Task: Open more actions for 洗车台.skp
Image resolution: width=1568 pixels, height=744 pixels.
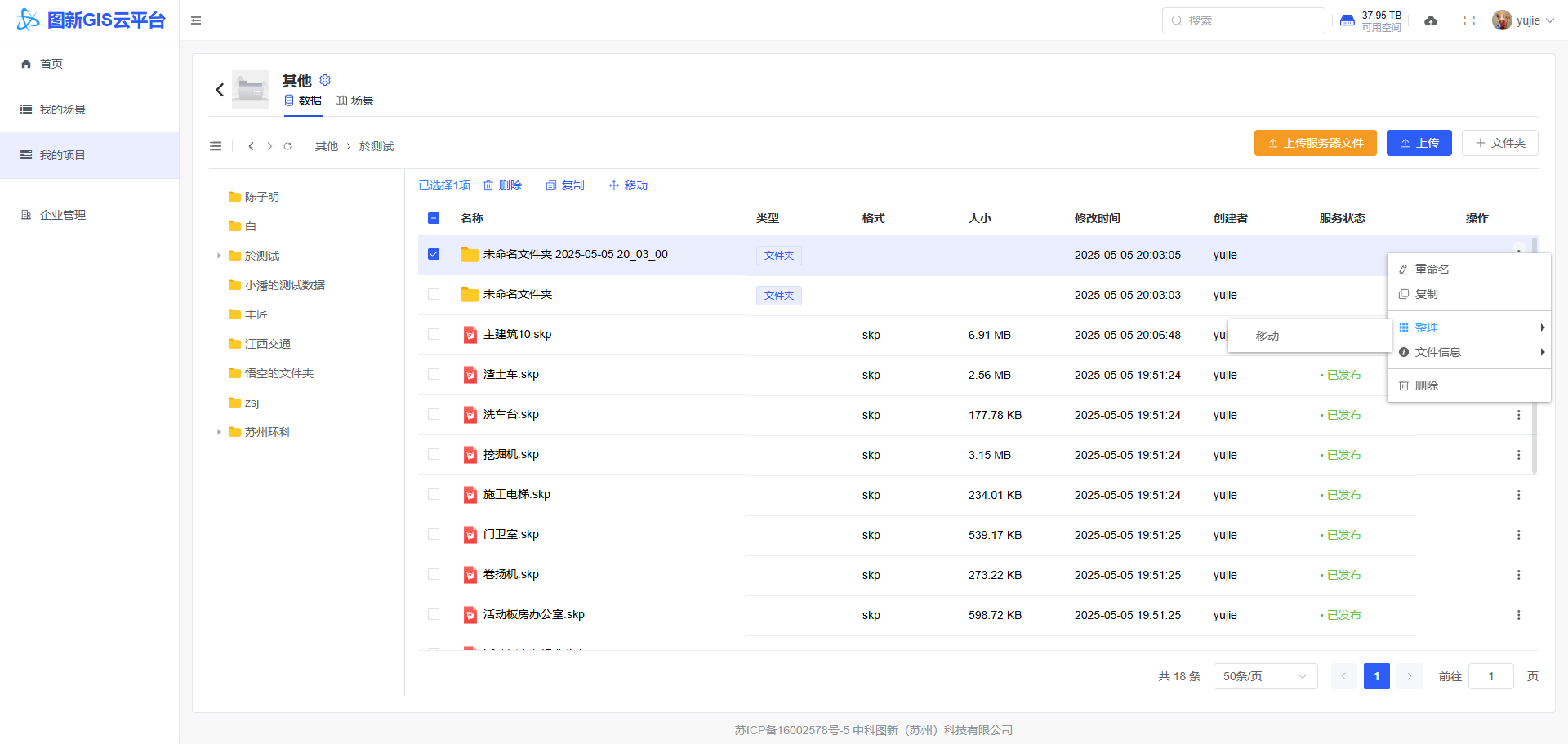Action: [1519, 415]
